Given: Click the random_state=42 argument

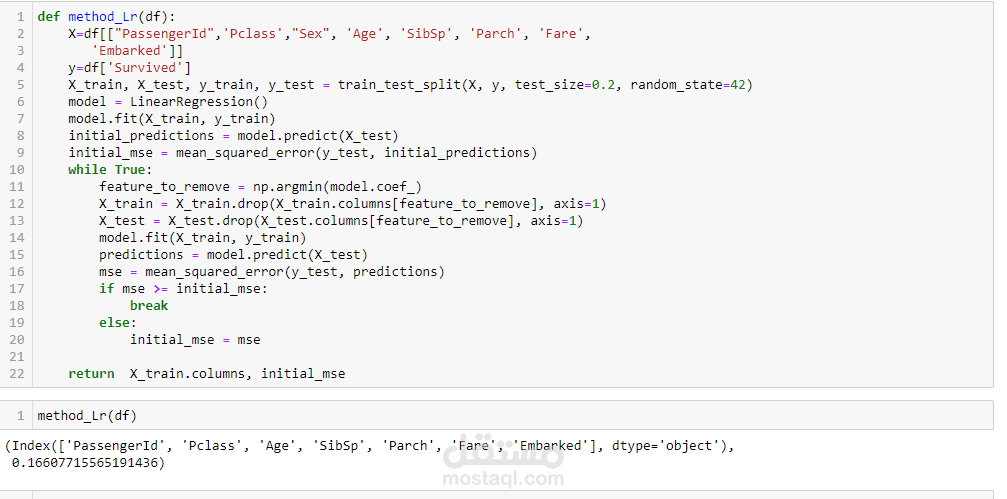Looking at the screenshot, I should point(691,85).
